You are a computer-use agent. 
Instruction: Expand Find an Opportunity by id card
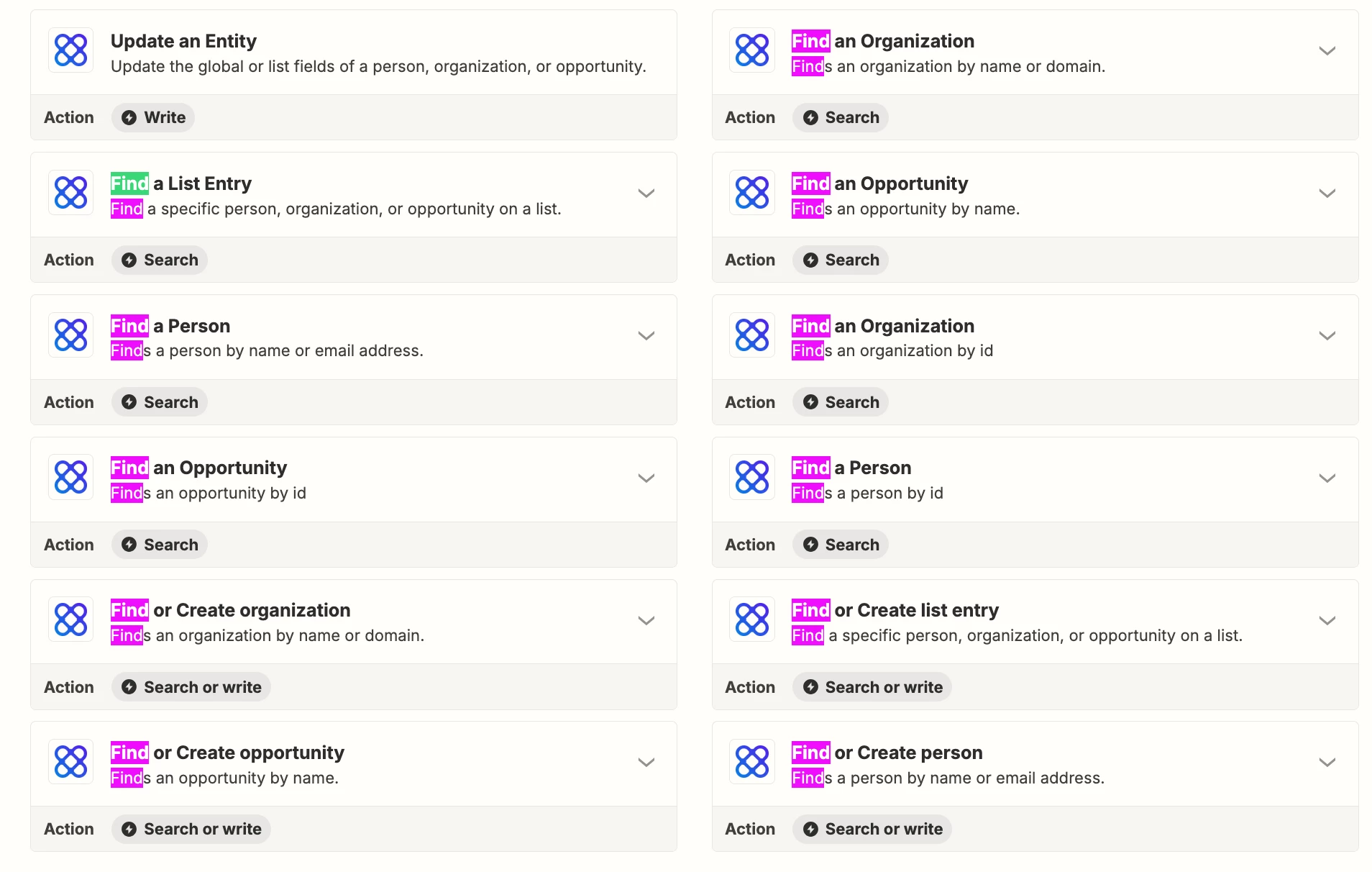(x=646, y=478)
